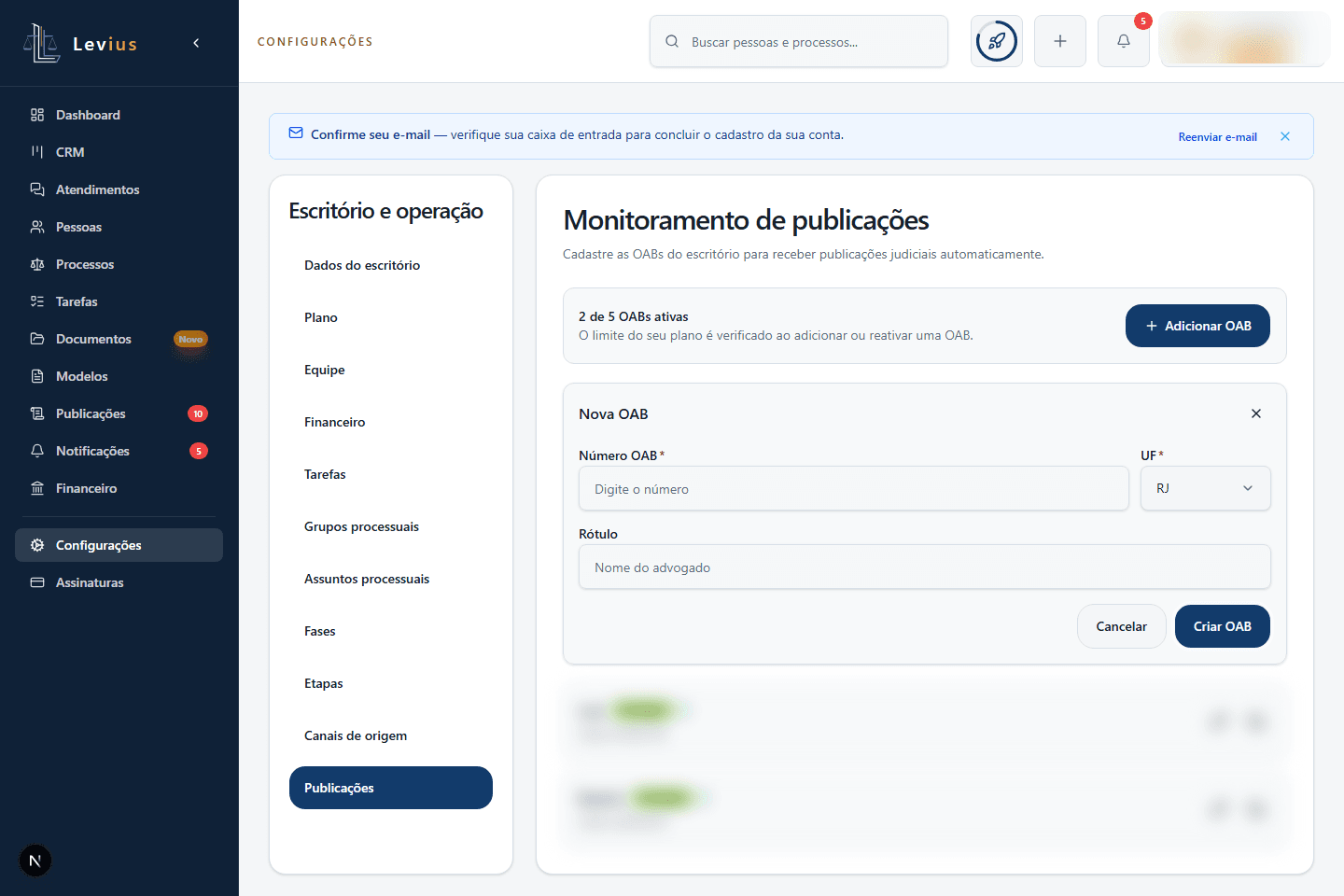Click the red 10 badge on Publicações

tap(198, 413)
